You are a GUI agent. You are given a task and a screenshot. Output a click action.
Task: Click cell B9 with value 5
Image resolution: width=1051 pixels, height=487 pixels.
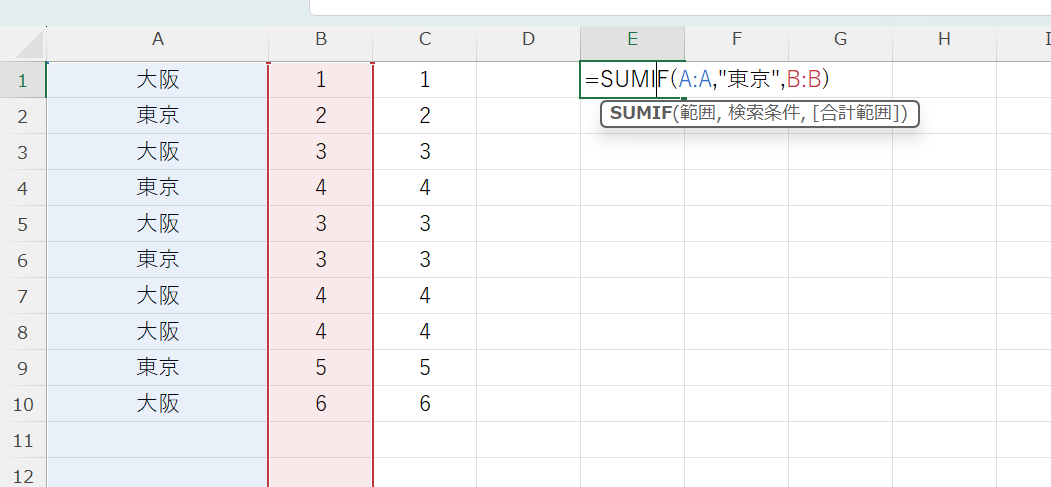(x=321, y=368)
